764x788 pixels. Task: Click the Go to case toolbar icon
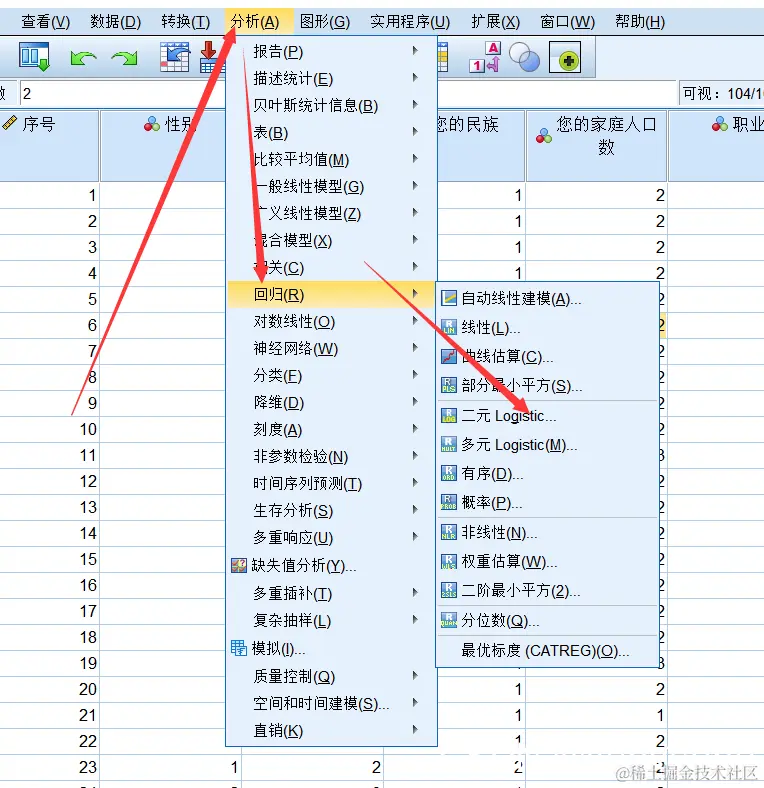174,57
